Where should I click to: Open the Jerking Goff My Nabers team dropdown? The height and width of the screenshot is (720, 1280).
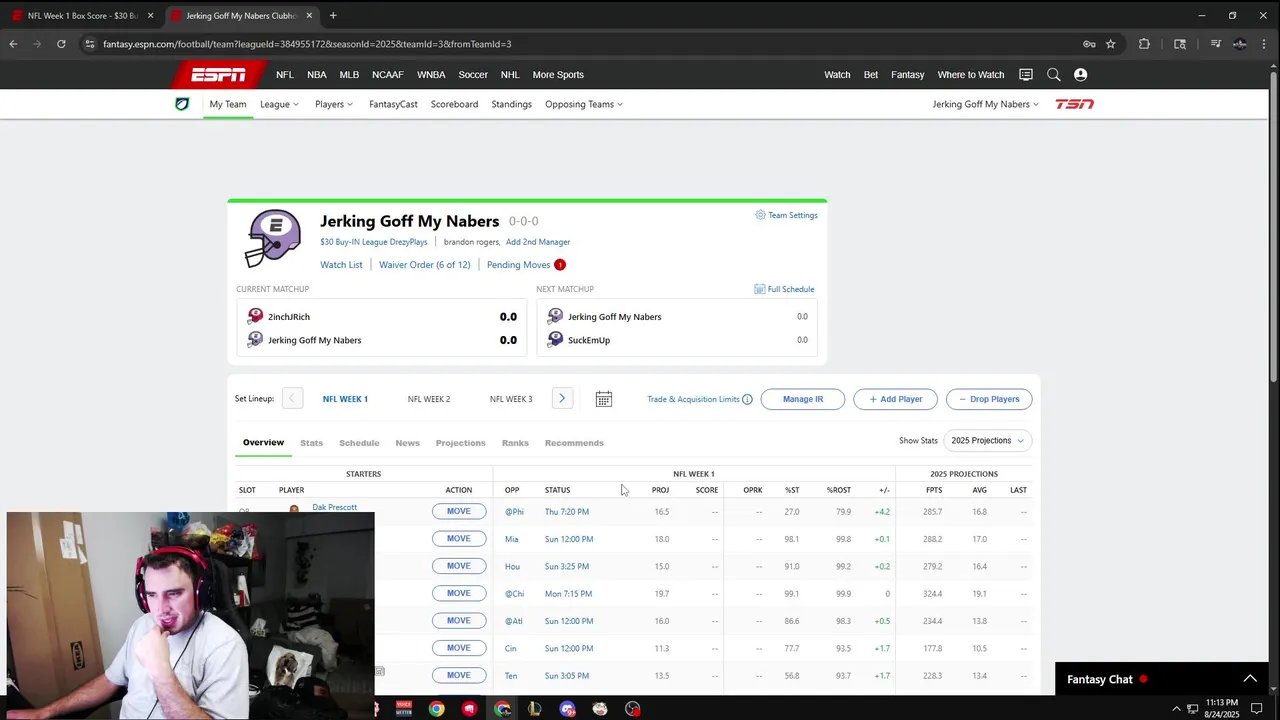point(985,104)
